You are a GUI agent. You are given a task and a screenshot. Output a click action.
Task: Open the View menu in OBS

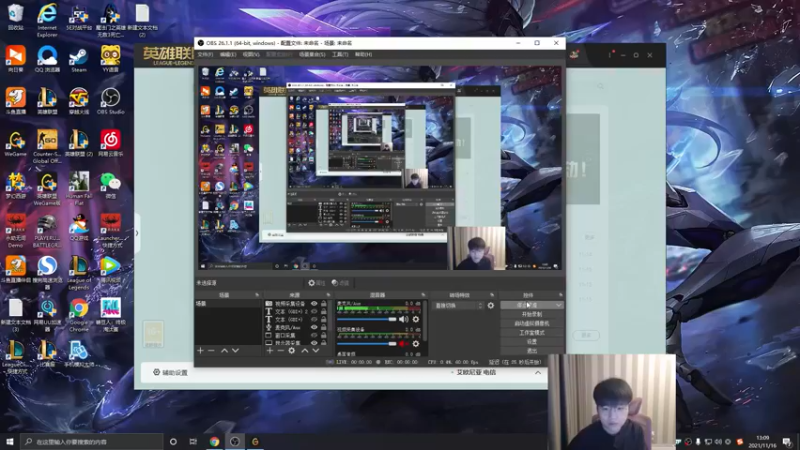click(251, 55)
